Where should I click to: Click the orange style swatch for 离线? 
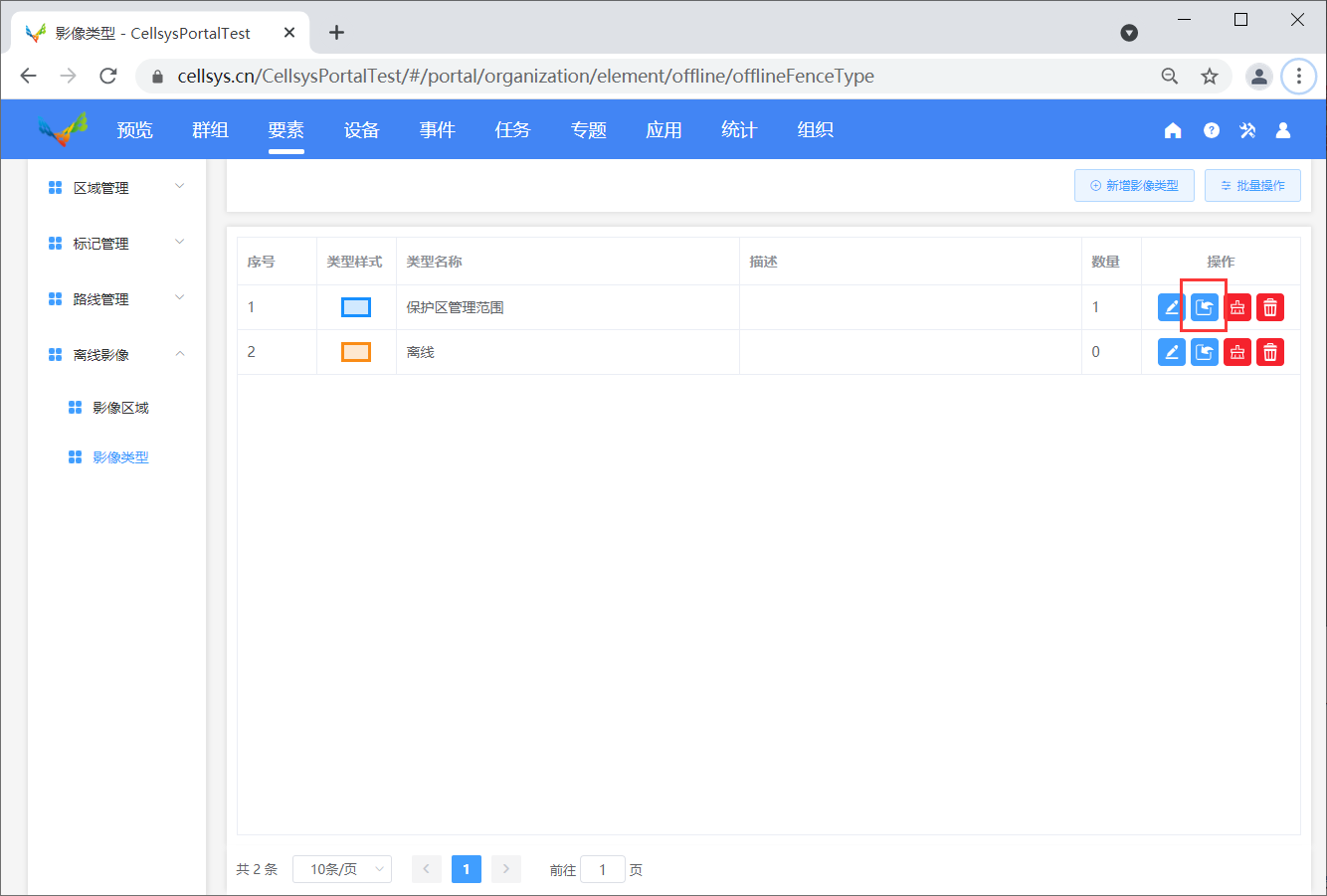click(x=356, y=352)
